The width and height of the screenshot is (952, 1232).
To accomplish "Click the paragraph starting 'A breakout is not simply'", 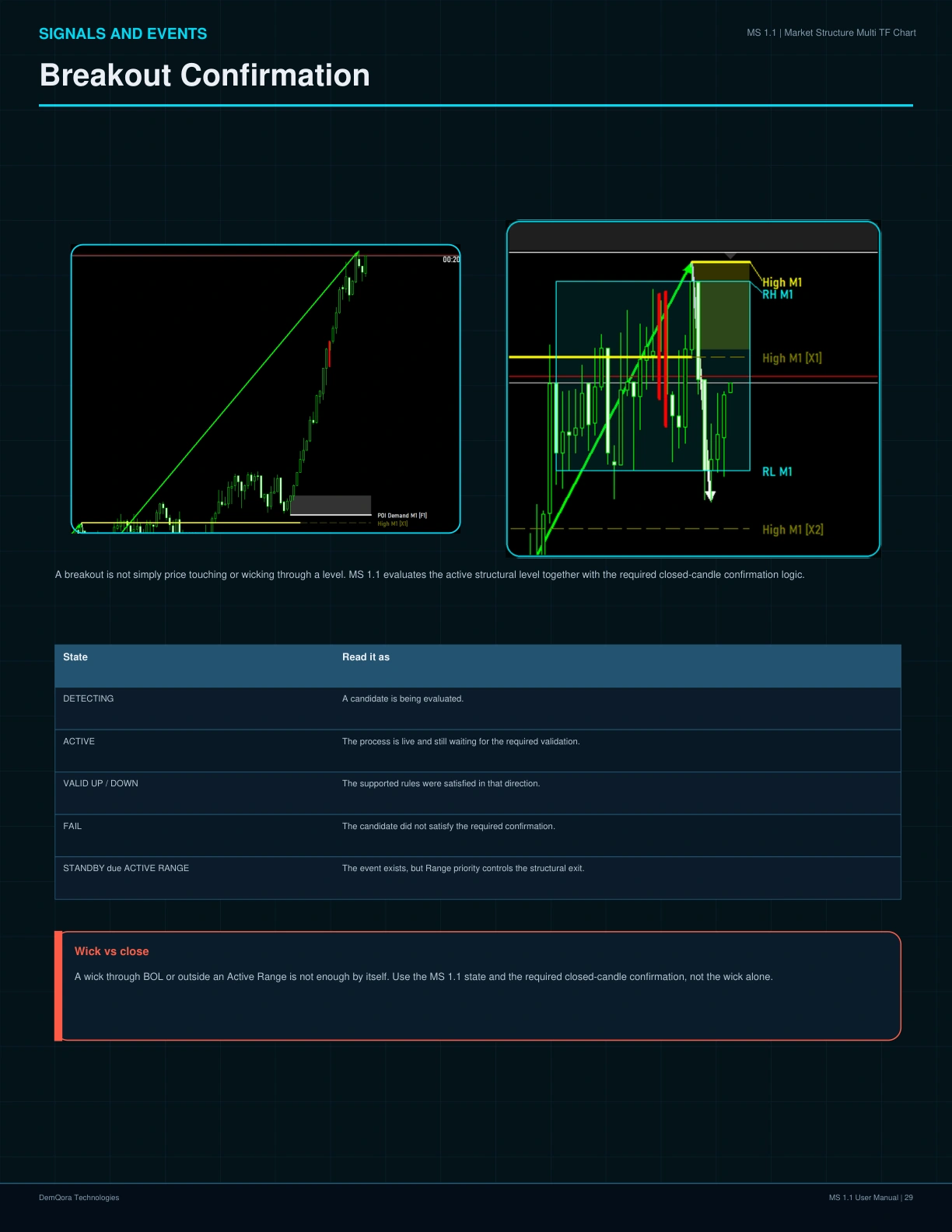I will [x=429, y=575].
